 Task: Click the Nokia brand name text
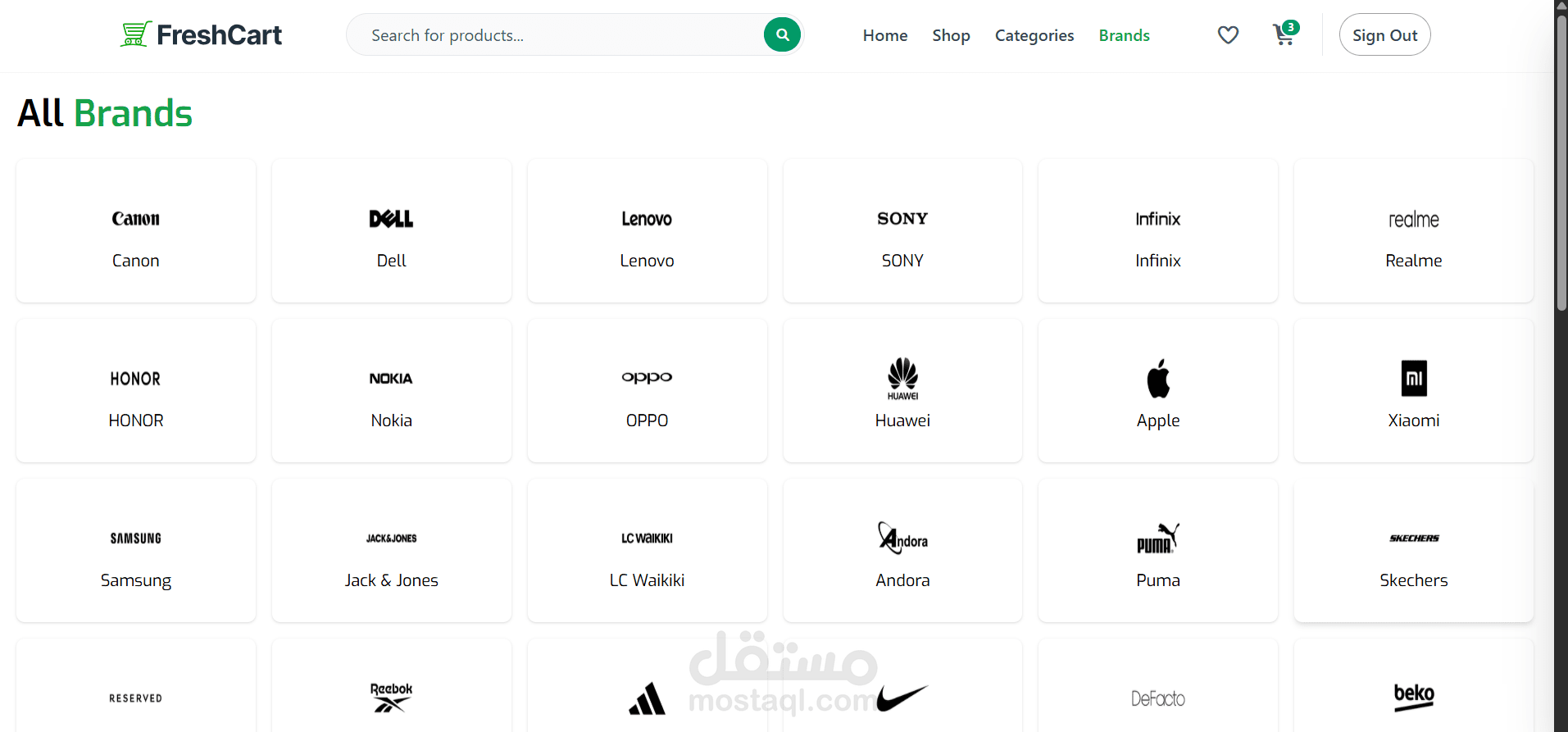[x=392, y=421]
